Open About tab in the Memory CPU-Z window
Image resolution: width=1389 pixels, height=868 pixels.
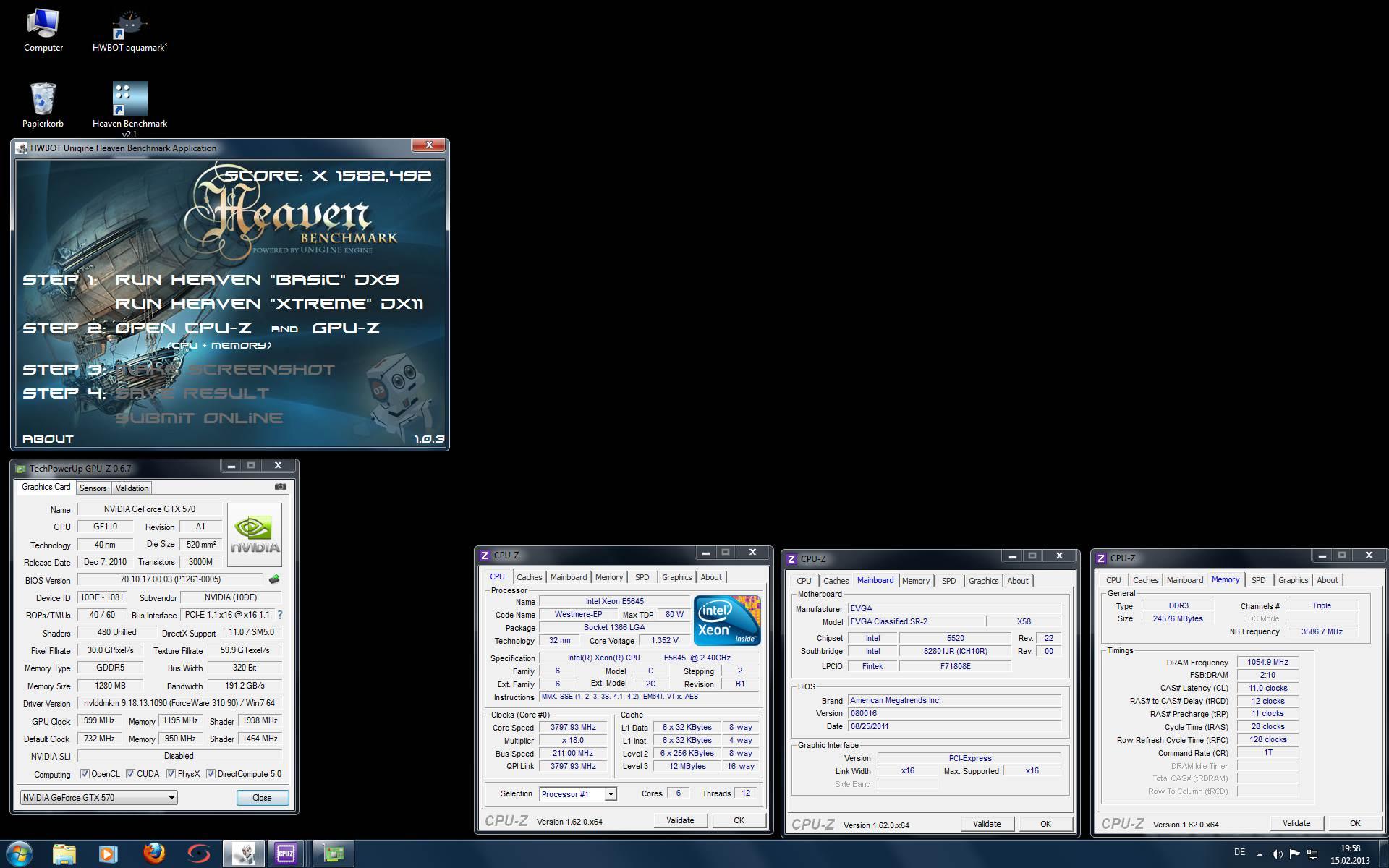point(1327,580)
